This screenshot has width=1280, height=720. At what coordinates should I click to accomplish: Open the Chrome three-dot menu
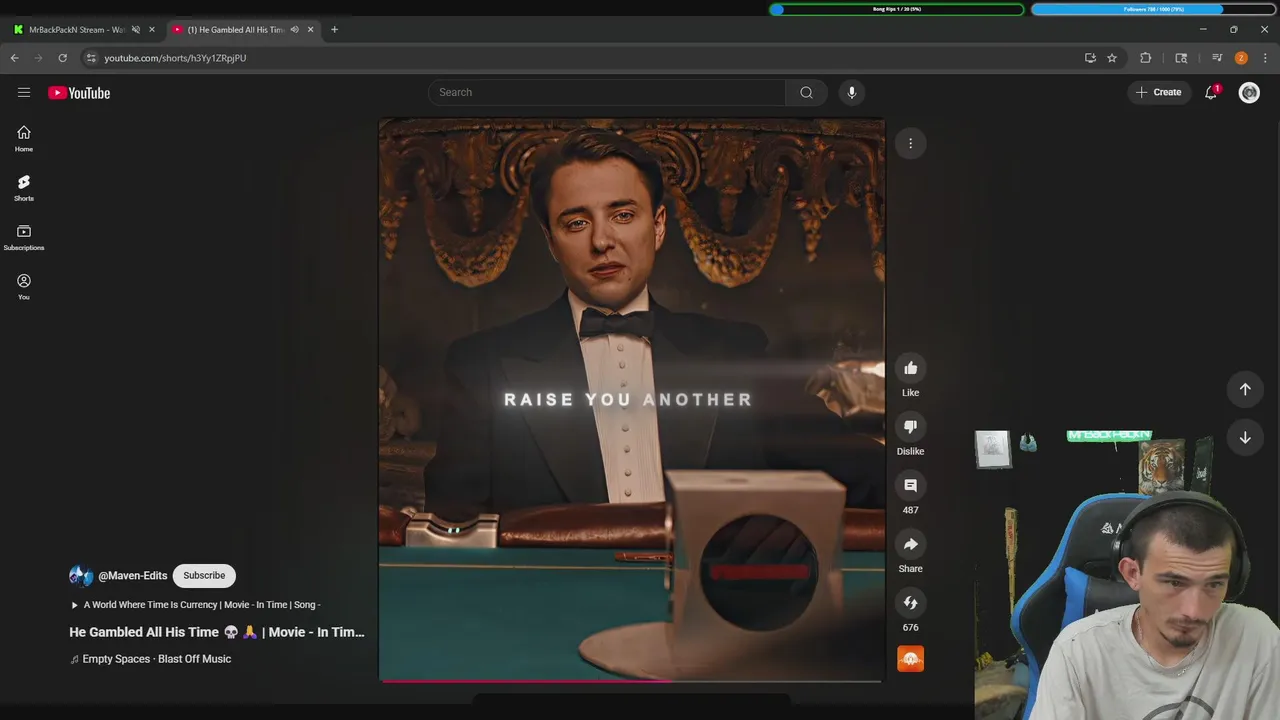[1265, 58]
